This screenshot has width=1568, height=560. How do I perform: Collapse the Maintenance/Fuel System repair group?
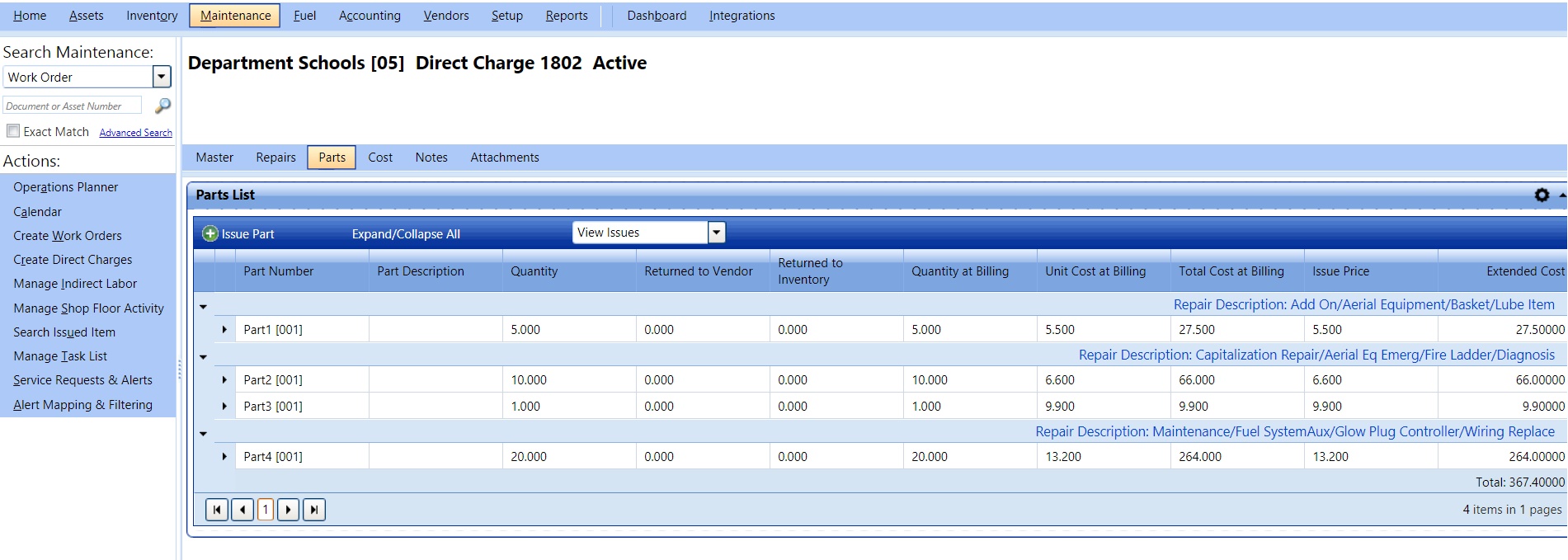point(203,433)
